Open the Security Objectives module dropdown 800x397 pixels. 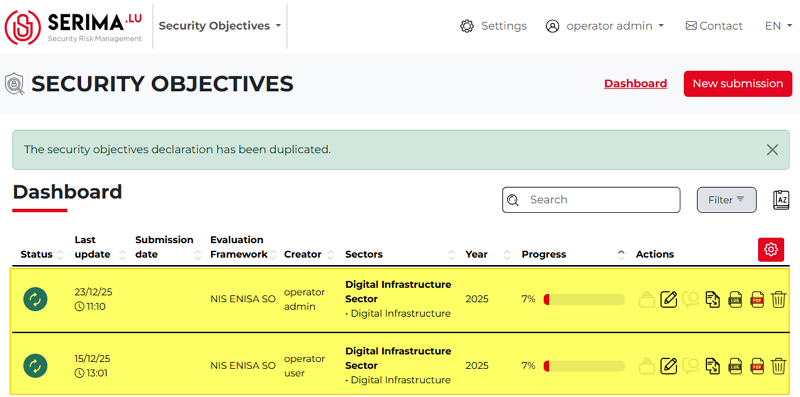[x=220, y=26]
